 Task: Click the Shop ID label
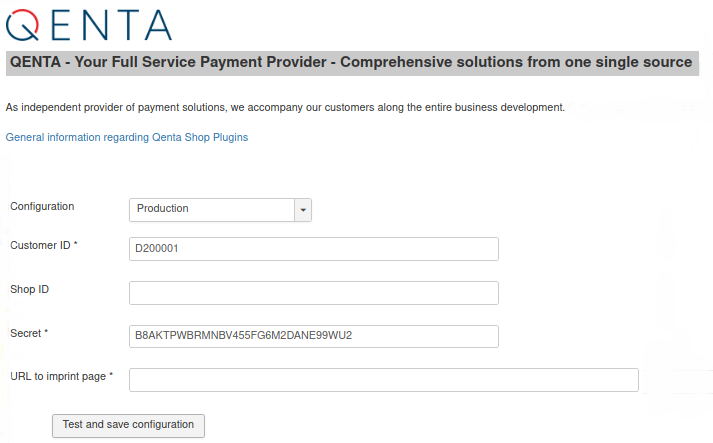[x=30, y=289]
